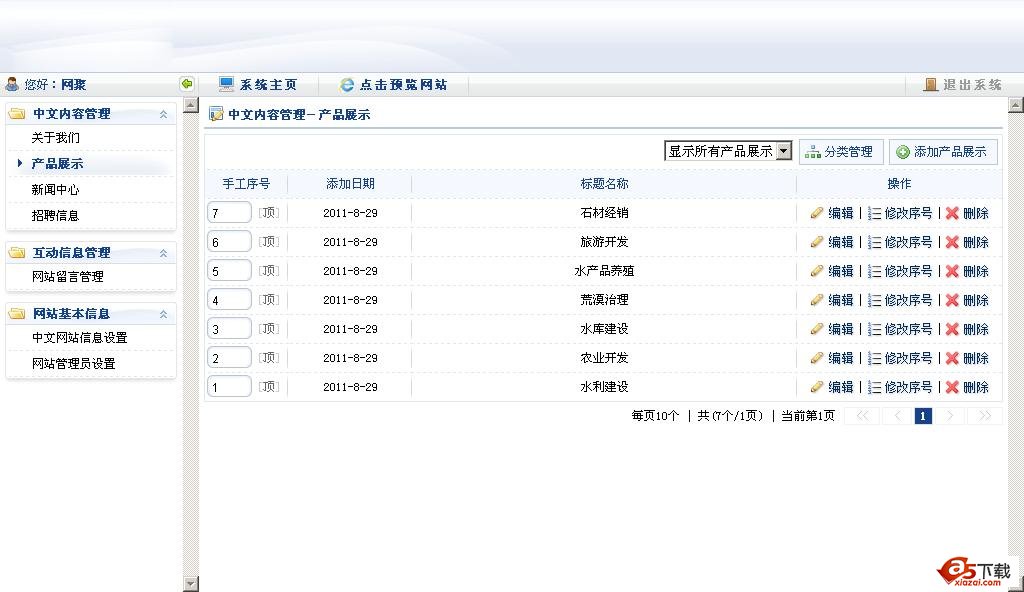The image size is (1024, 592).
Task: Click 删除 link for 农业开发
Action: click(x=976, y=358)
